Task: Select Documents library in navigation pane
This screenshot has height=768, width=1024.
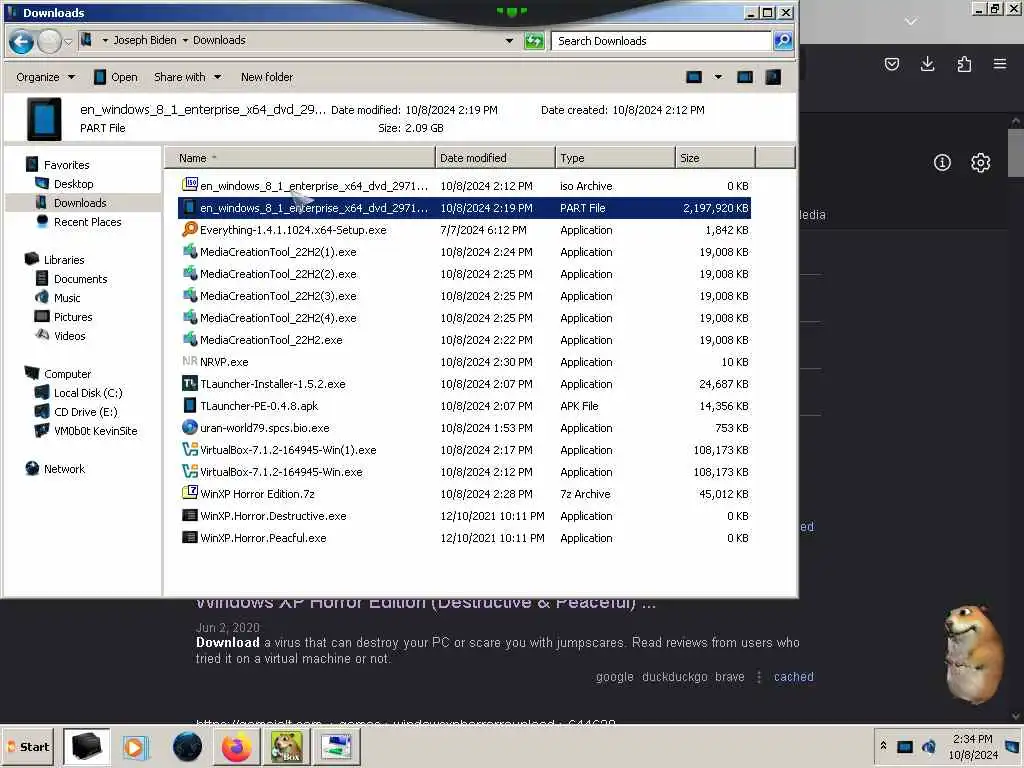Action: [80, 279]
